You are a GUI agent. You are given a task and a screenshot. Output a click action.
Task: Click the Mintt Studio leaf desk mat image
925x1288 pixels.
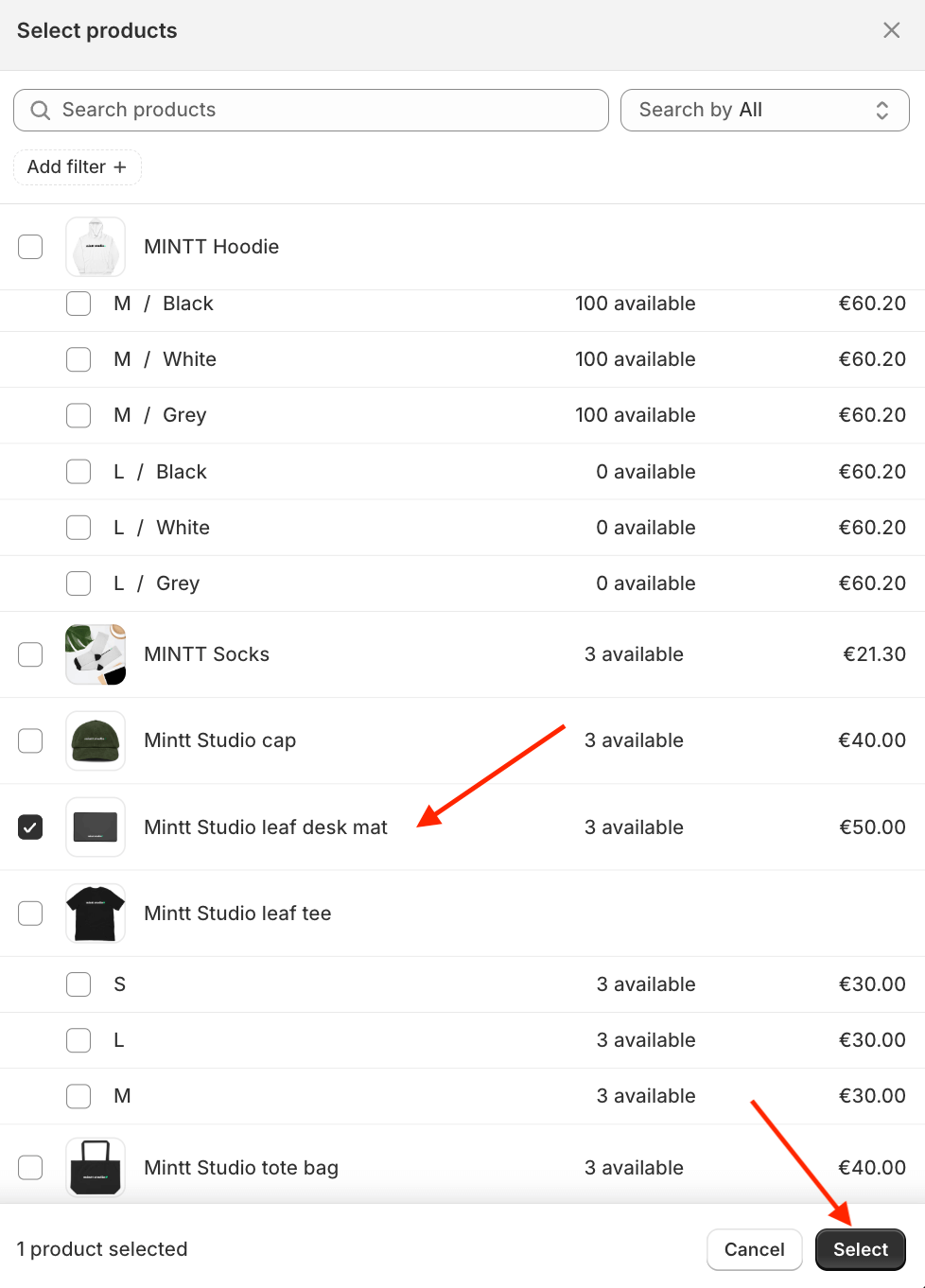95,827
